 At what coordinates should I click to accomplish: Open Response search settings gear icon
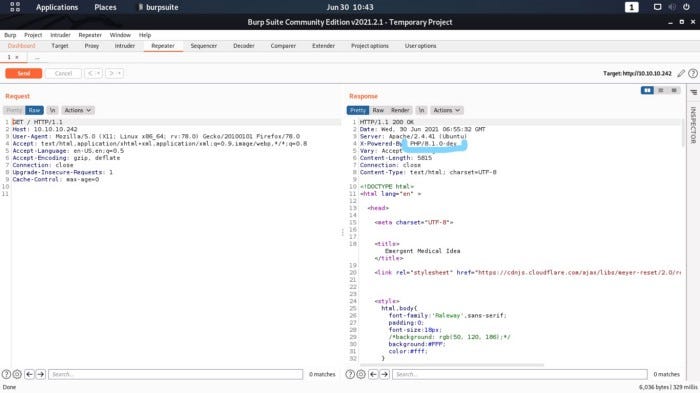click(x=361, y=374)
